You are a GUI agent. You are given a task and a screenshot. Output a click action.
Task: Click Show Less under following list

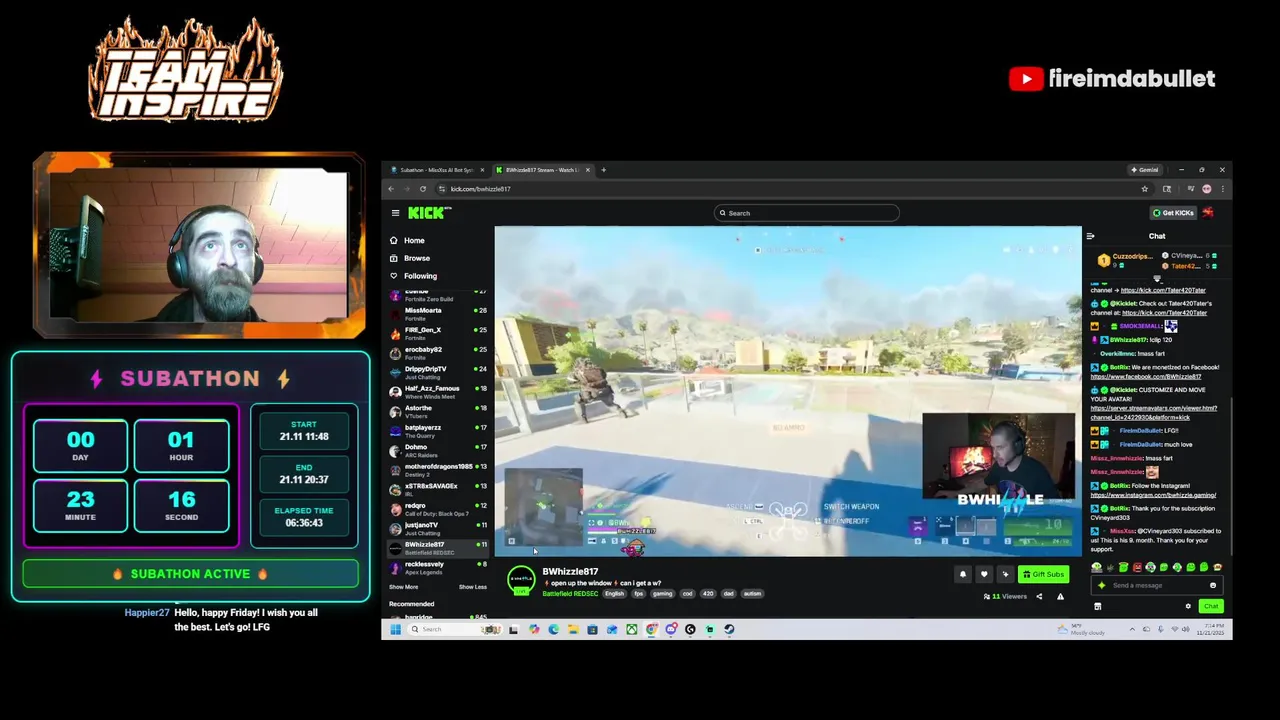[473, 587]
